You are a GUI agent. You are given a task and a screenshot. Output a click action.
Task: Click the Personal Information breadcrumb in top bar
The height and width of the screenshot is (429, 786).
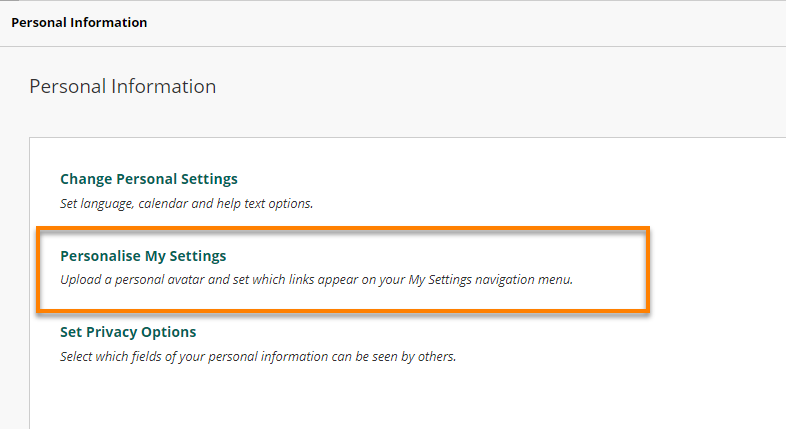[x=79, y=22]
